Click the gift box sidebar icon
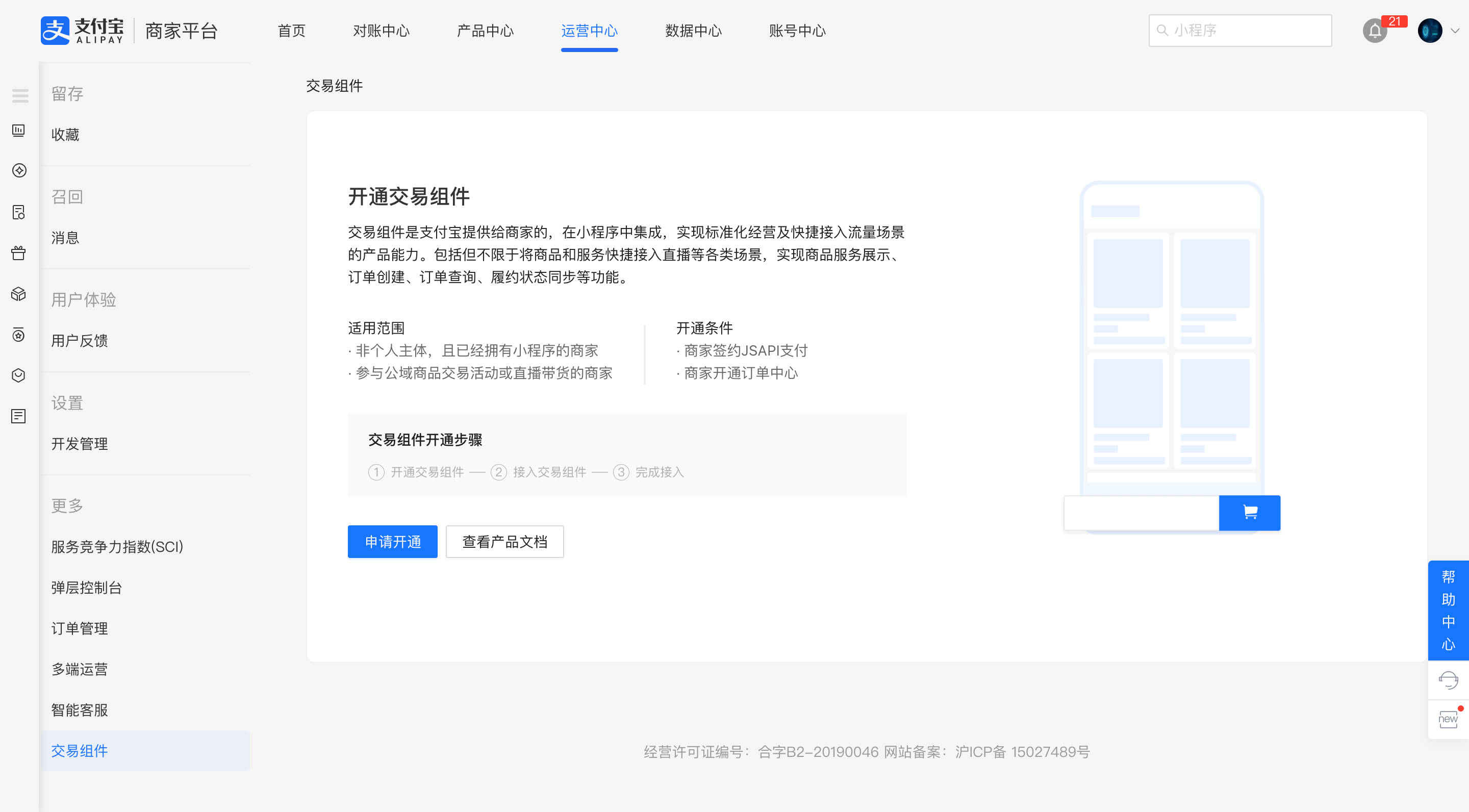Image resolution: width=1469 pixels, height=812 pixels. [19, 253]
